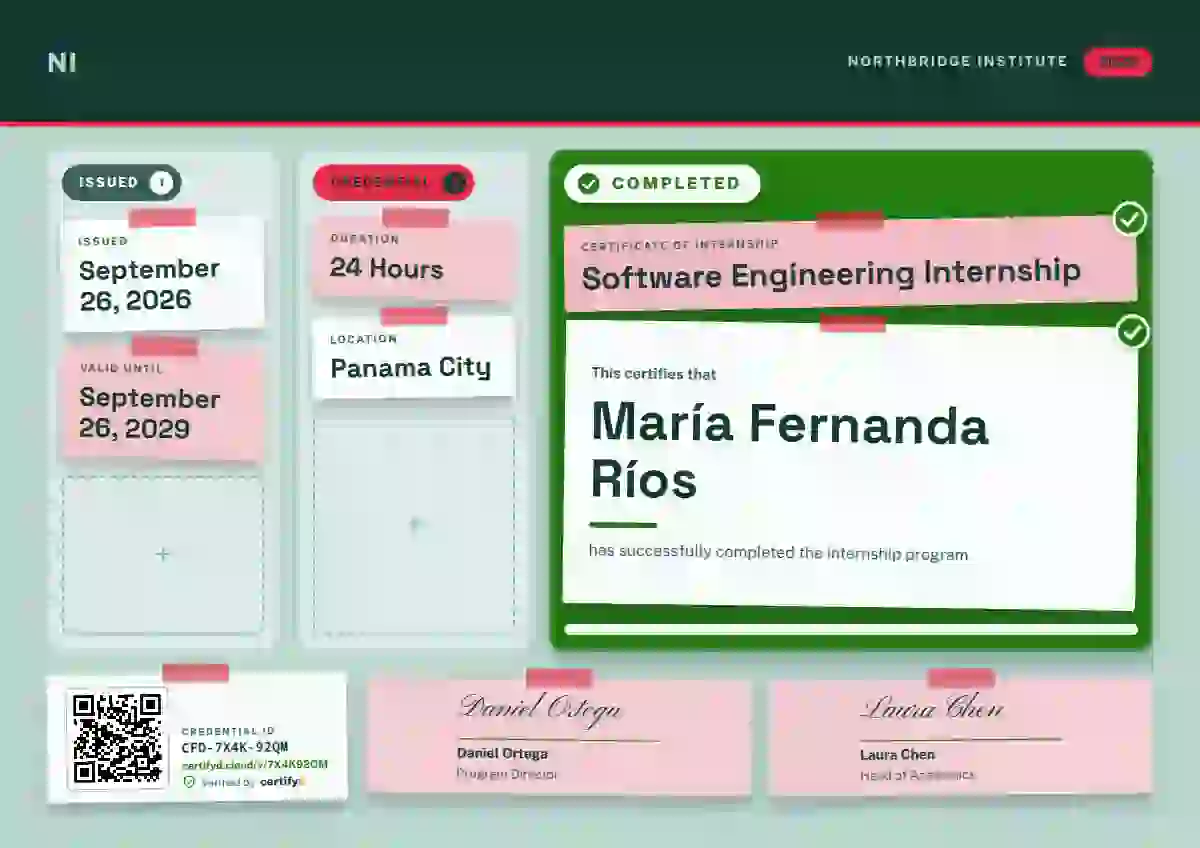The height and width of the screenshot is (848, 1200).
Task: Click the Program Director title
Action: coord(507,774)
